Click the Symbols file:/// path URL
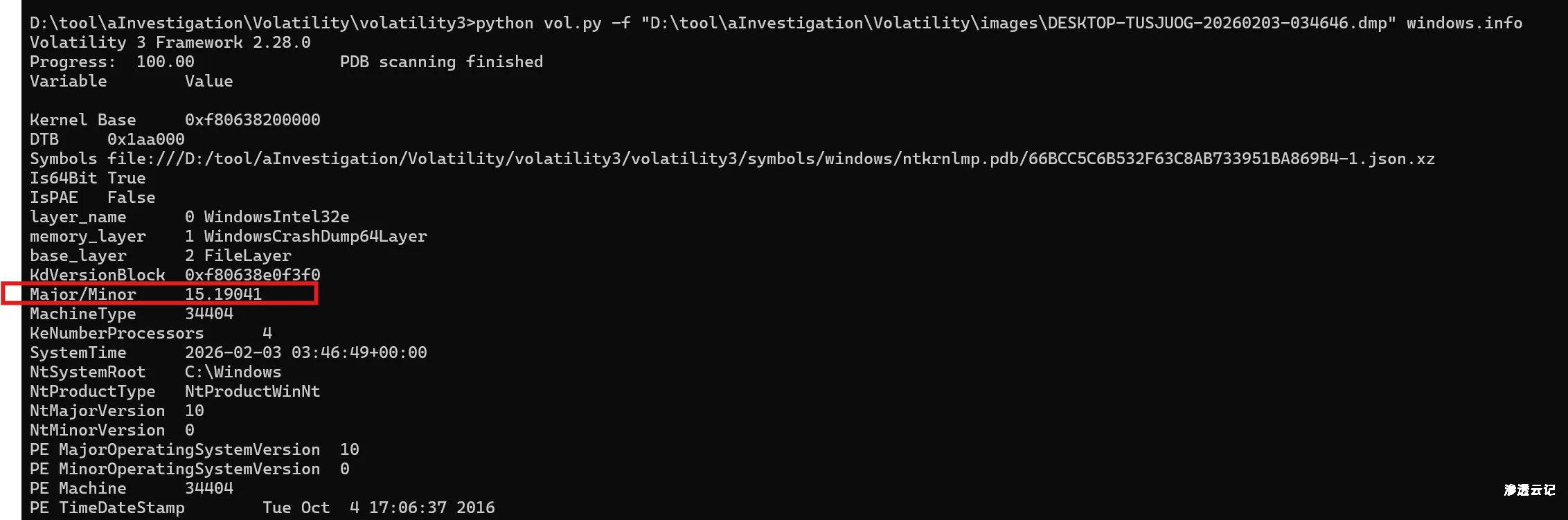Screen dimensions: 1568x520 point(770,159)
